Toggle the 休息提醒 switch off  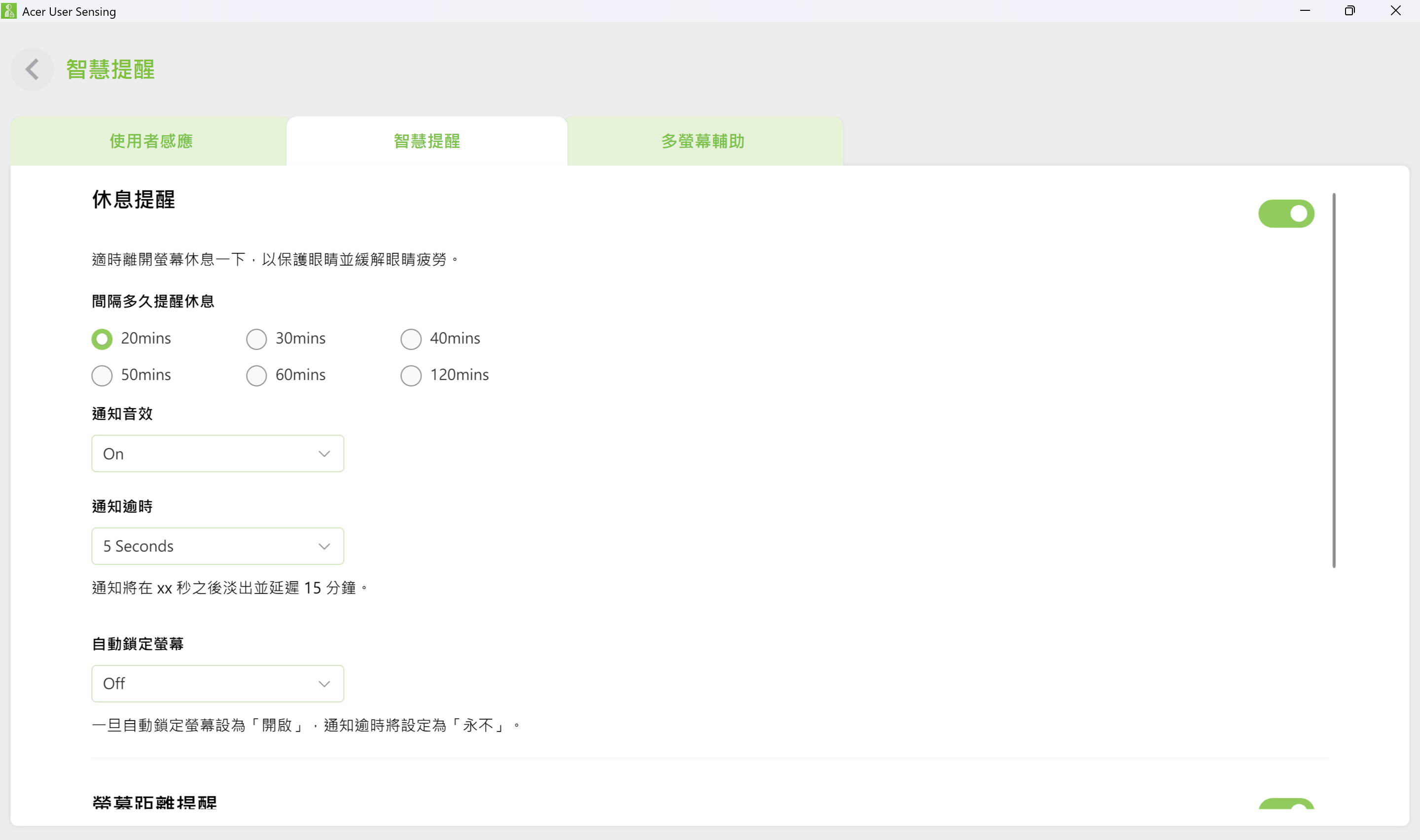[1286, 213]
